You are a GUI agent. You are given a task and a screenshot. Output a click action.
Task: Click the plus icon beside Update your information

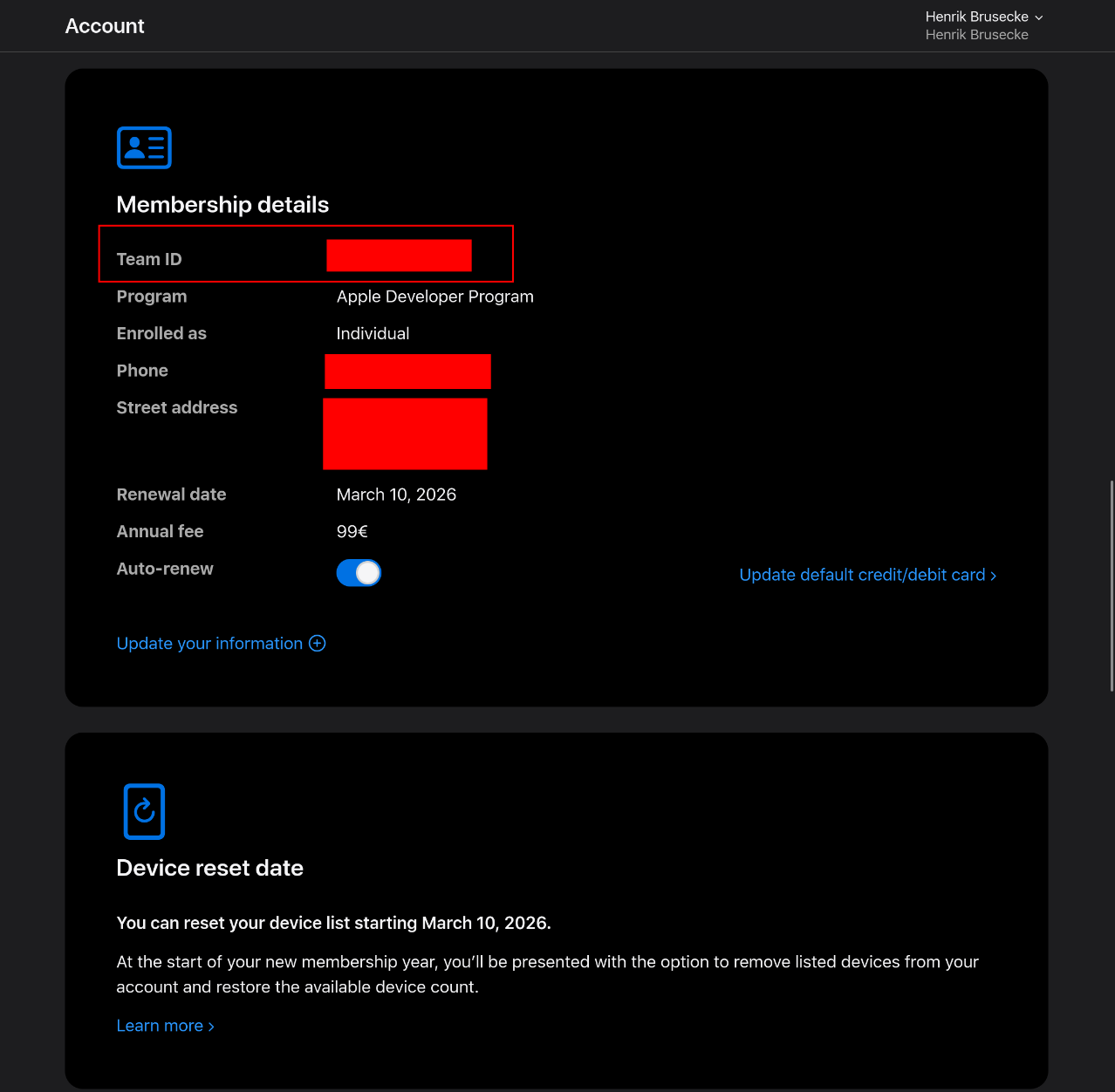tap(317, 643)
